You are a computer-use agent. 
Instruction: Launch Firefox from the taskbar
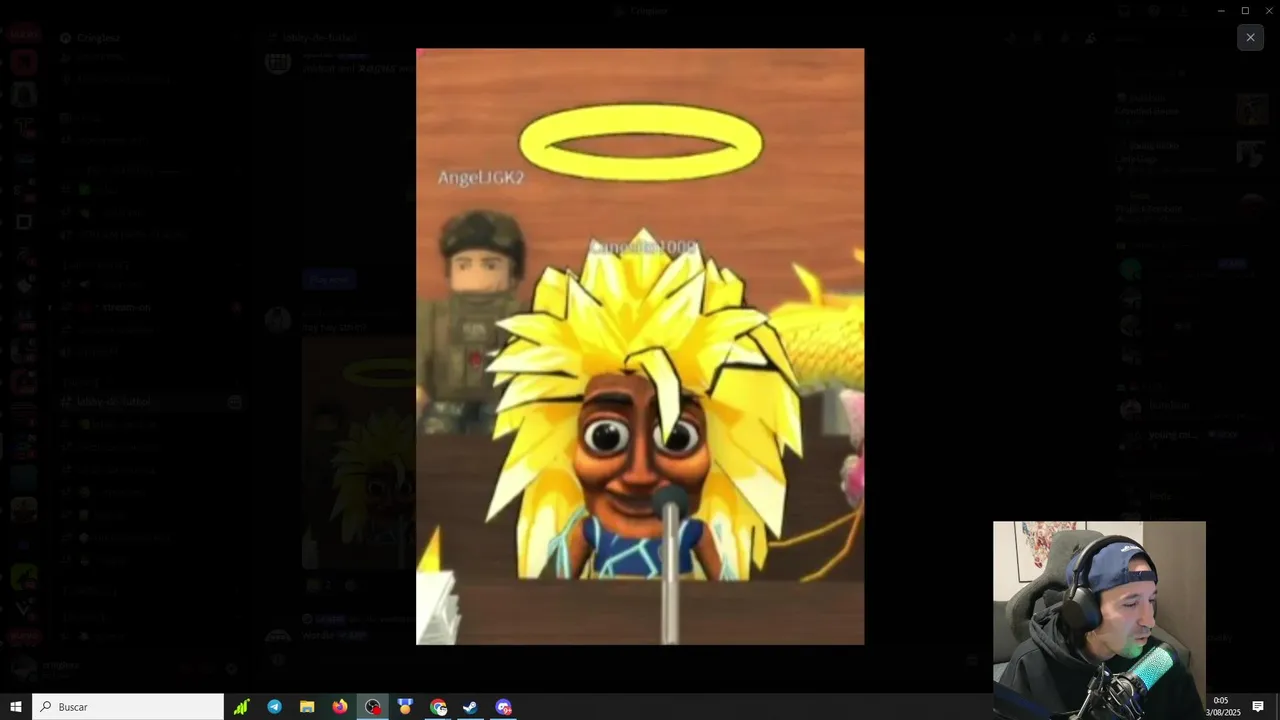340,707
